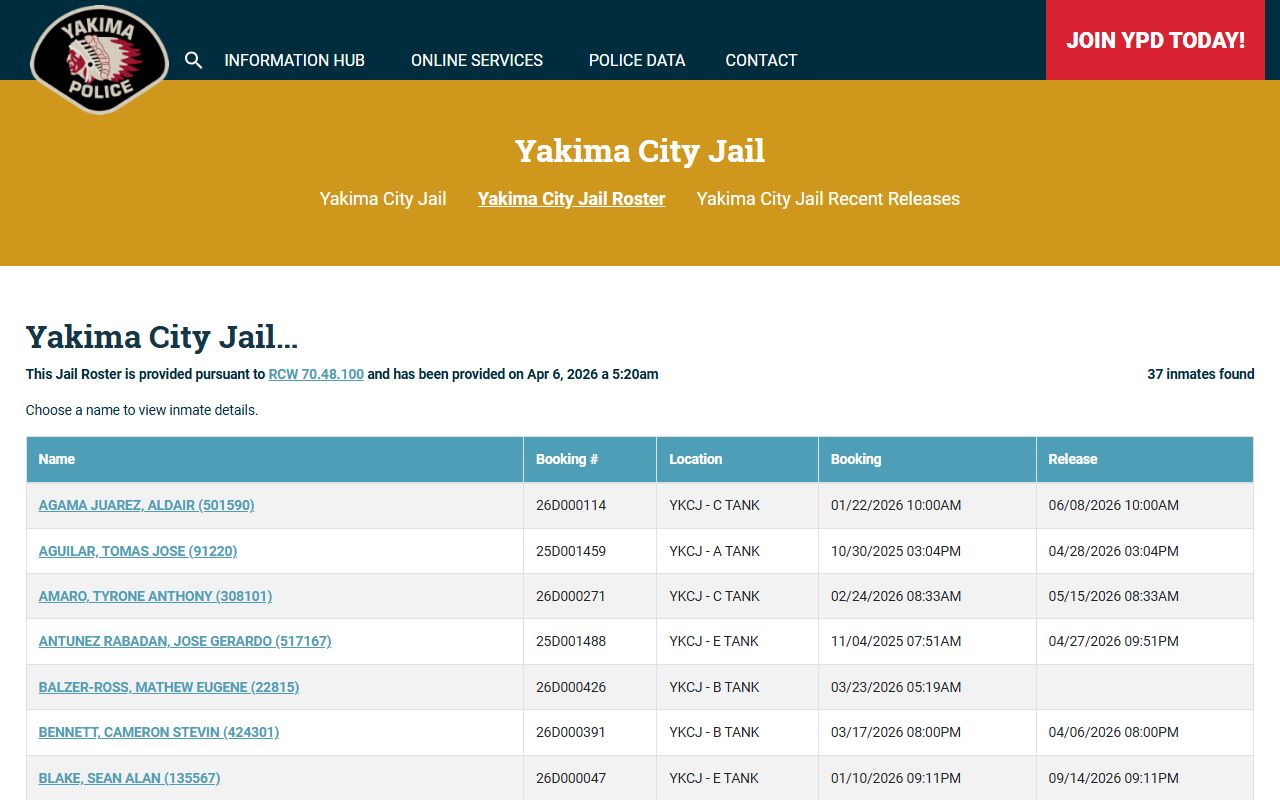Select booking number 25D001459
The width and height of the screenshot is (1280, 800).
[571, 551]
